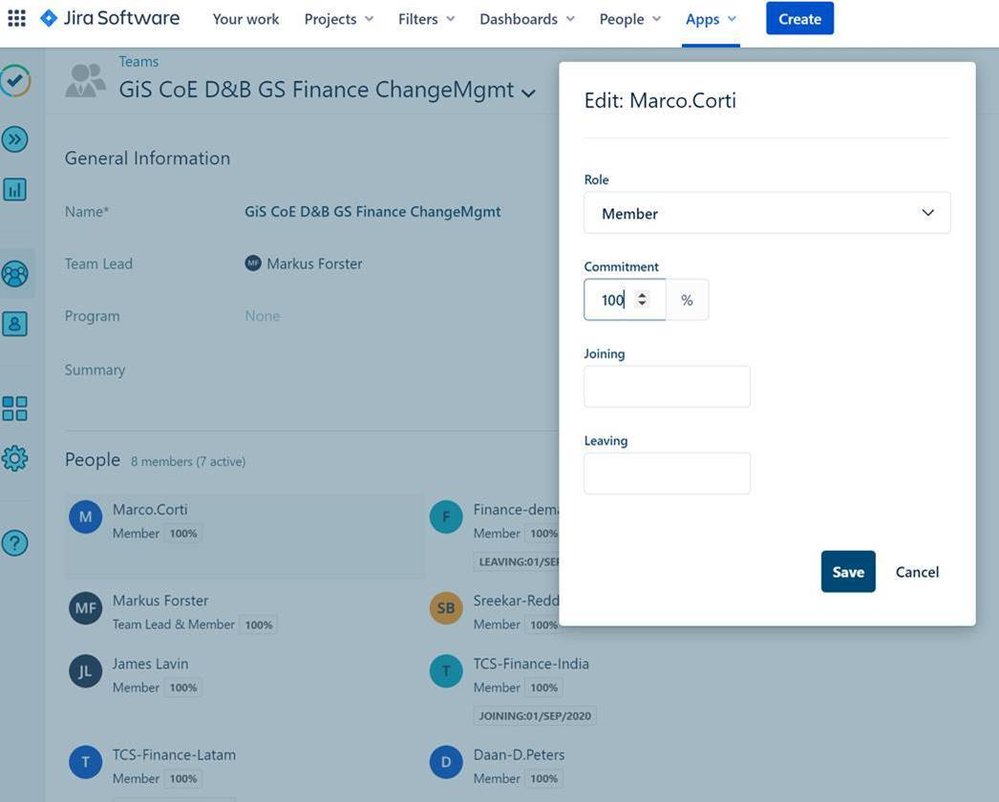Click the team name value link
This screenshot has height=802, width=999.
point(373,211)
